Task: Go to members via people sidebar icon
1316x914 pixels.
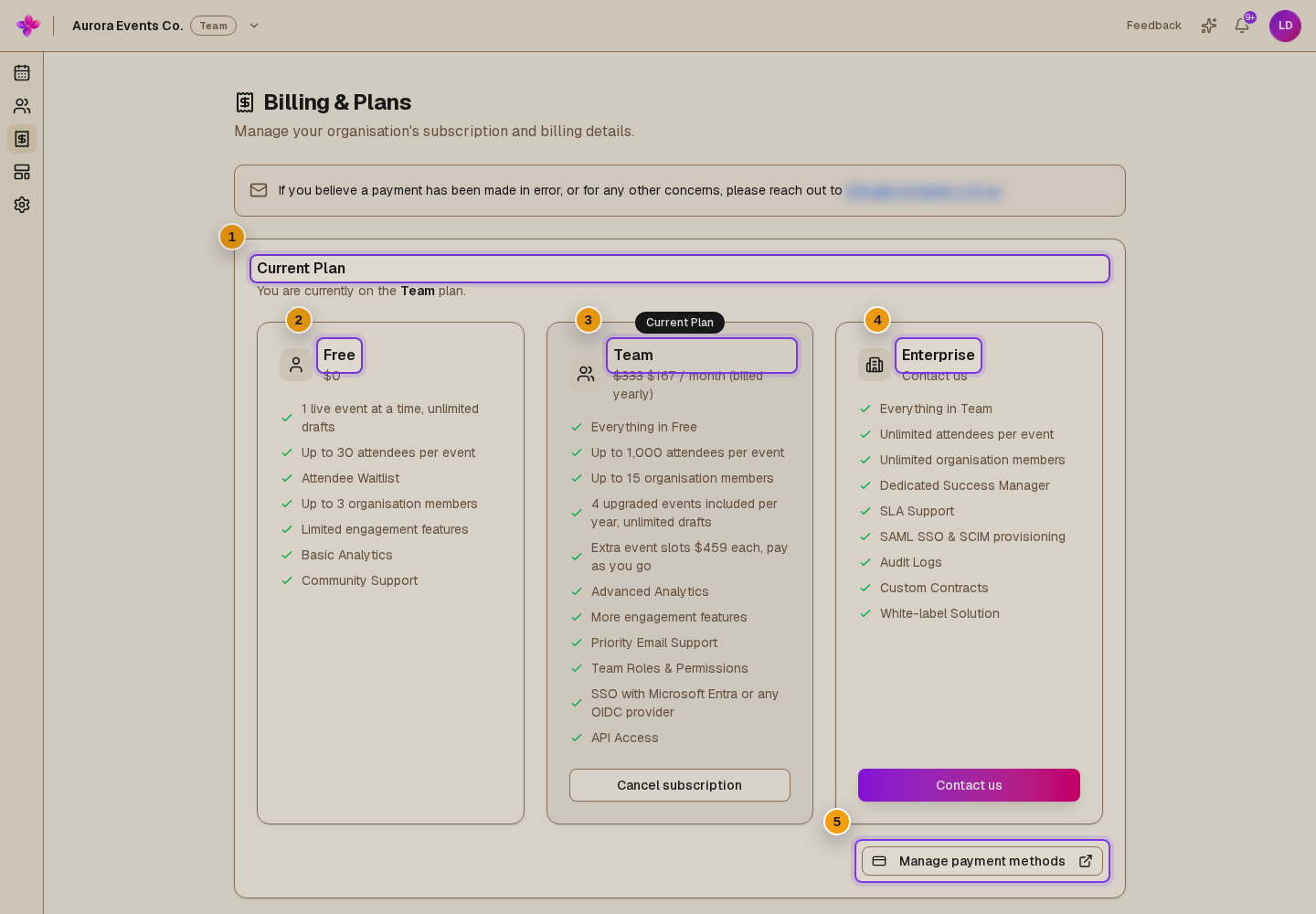Action: click(22, 106)
